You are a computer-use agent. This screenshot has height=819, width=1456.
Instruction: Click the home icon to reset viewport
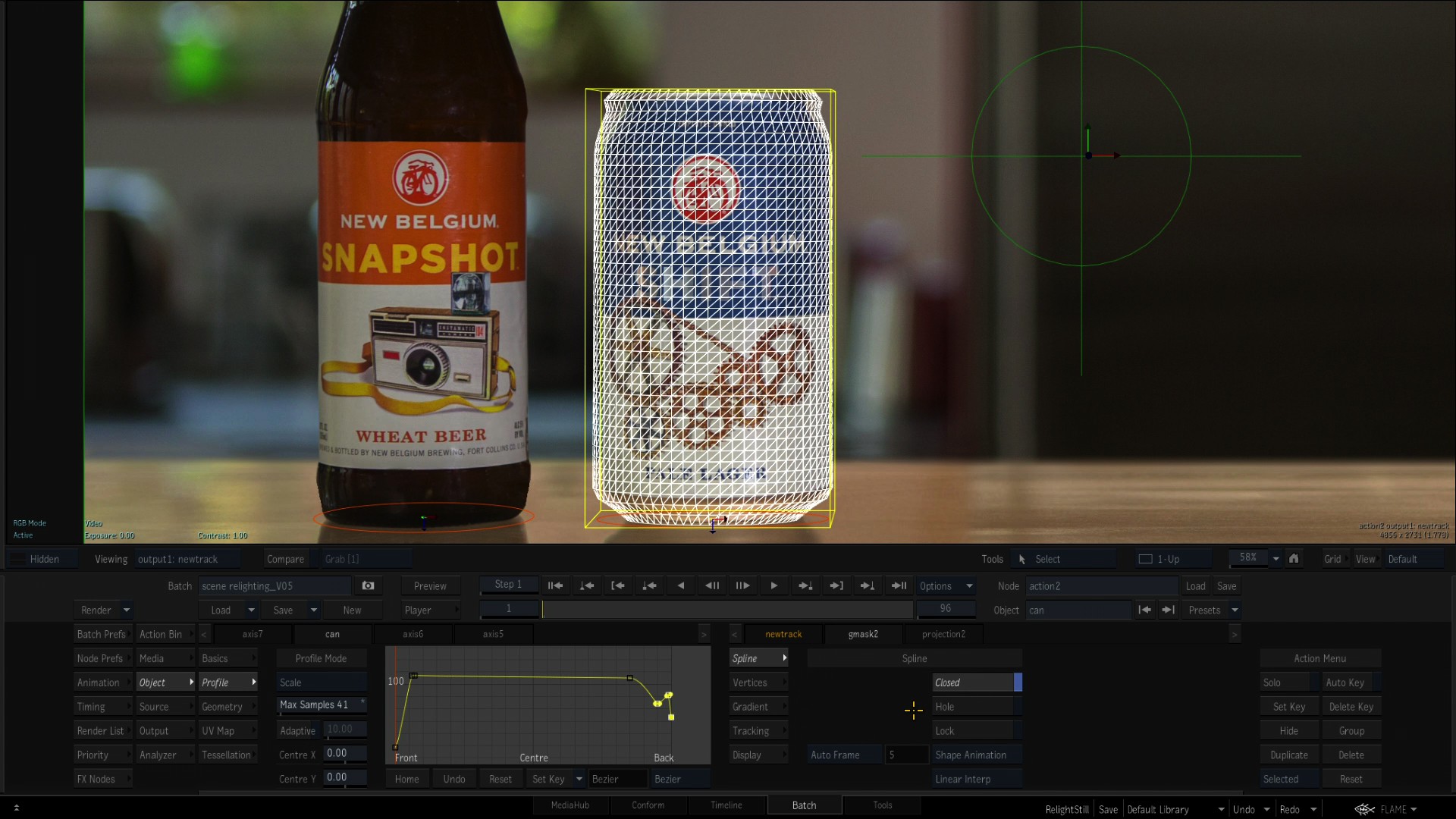pyautogui.click(x=1294, y=559)
